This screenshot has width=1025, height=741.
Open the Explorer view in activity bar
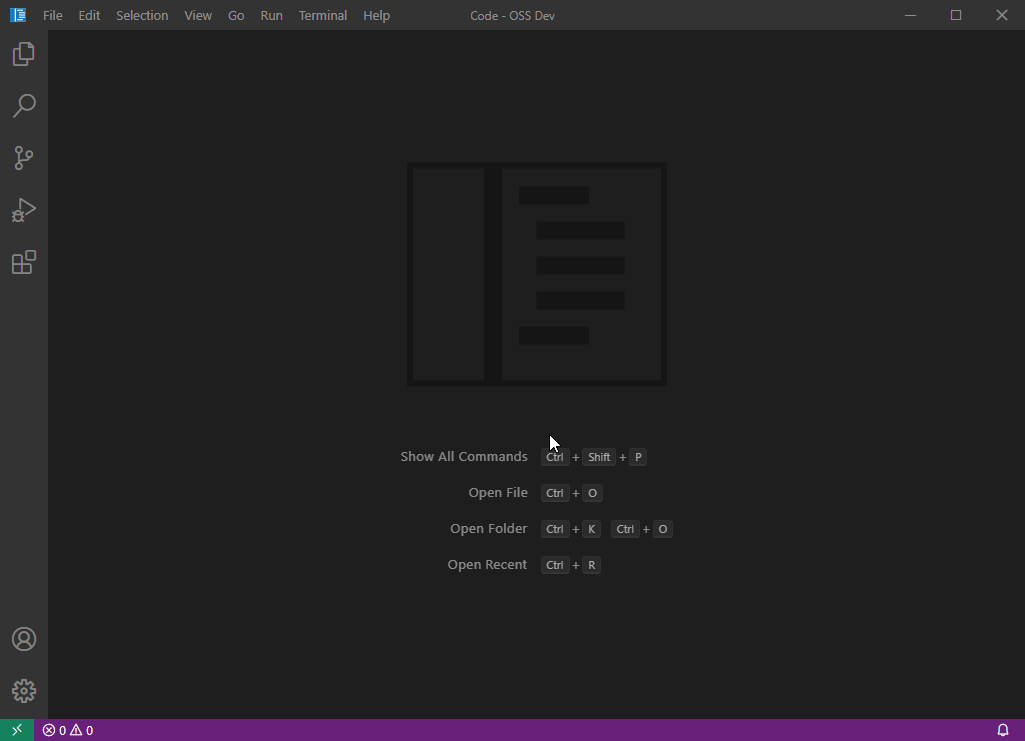click(x=24, y=54)
